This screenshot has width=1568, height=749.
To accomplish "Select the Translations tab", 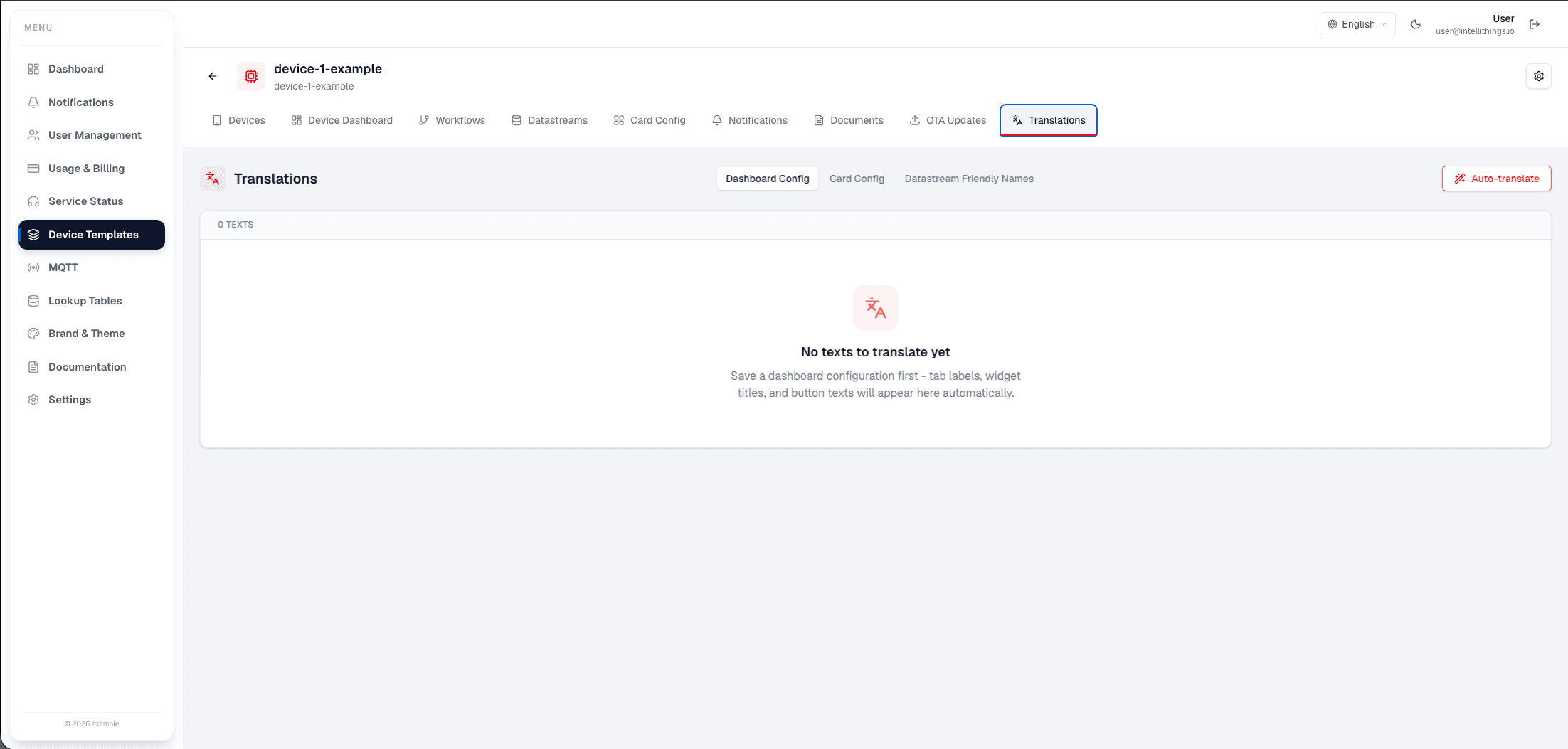I will pos(1049,120).
